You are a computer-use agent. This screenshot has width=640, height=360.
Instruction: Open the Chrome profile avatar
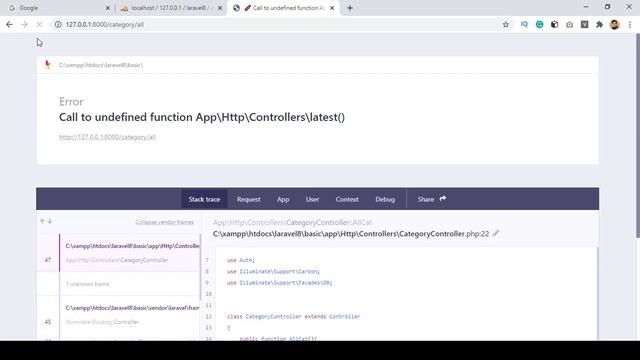[x=614, y=24]
